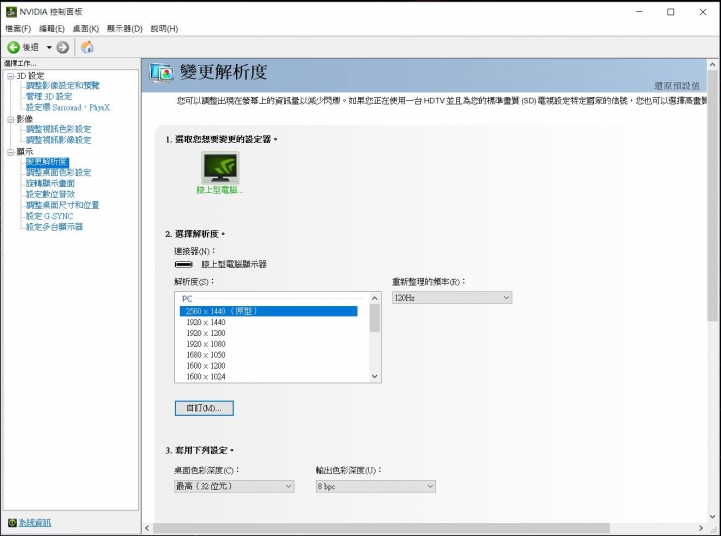Open 調整視訊影像設定 in the tree
The height and width of the screenshot is (536, 721).
tap(58, 140)
